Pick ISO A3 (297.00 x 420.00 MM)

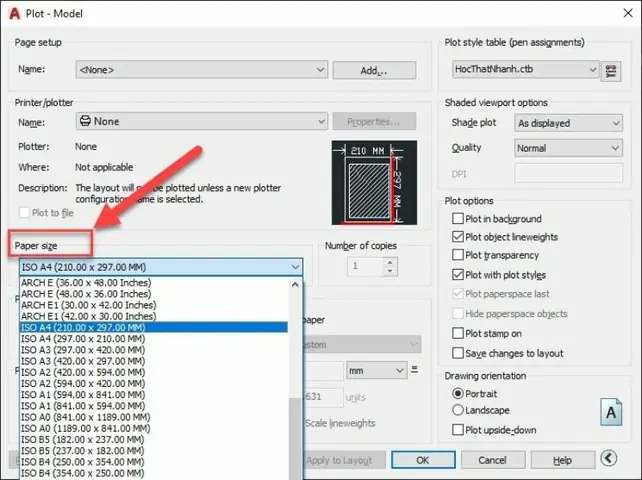pyautogui.click(x=154, y=350)
